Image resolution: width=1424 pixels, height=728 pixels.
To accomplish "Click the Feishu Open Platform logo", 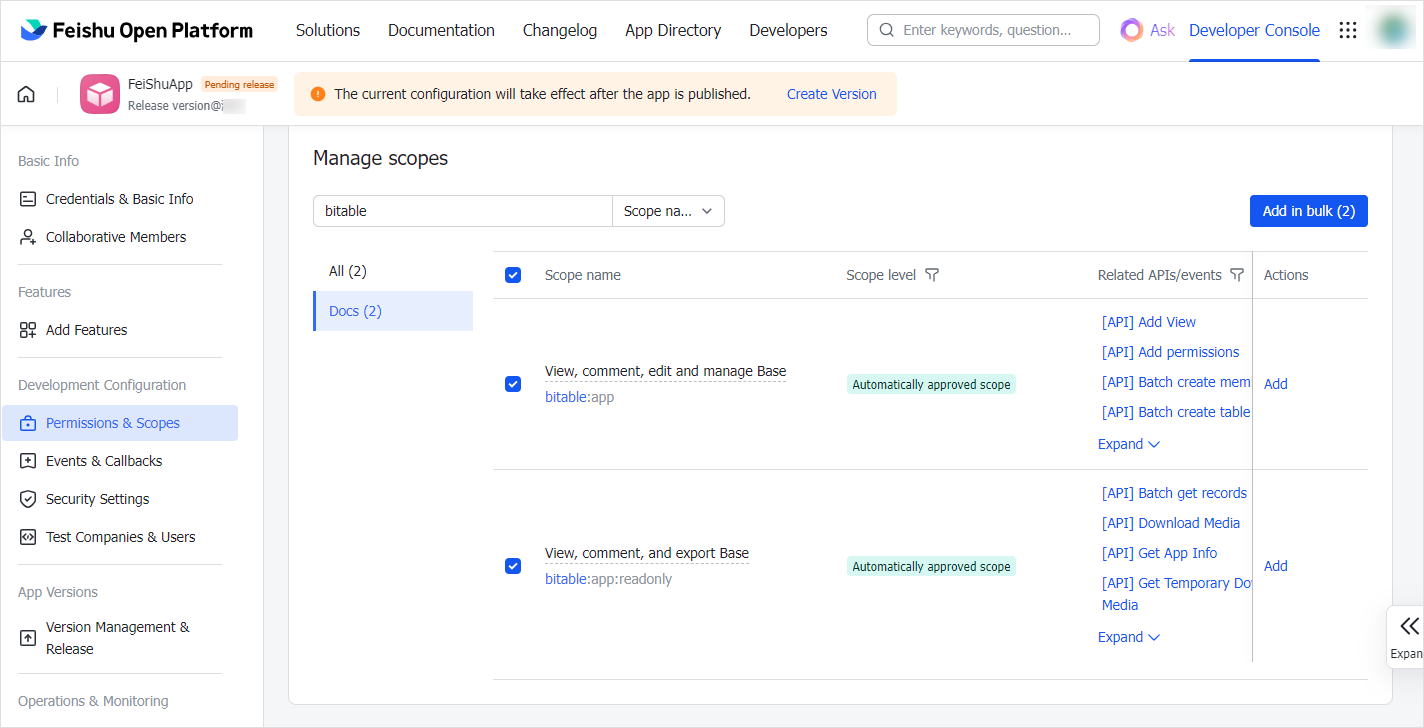I will point(137,30).
